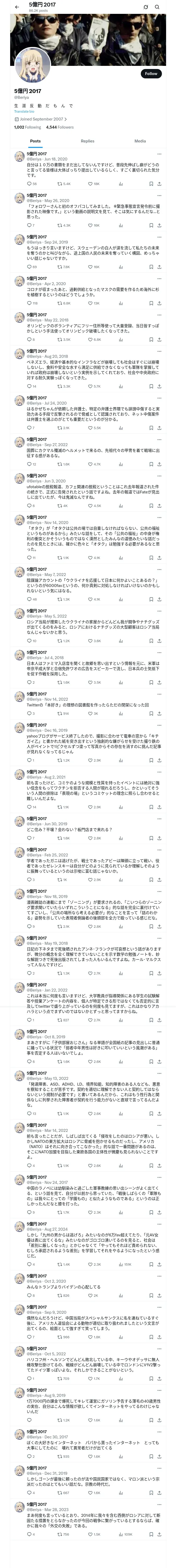This screenshot has width=176, height=1568.
Task: Bookmark the Jul 24, 2020 post
Action: [151, 428]
